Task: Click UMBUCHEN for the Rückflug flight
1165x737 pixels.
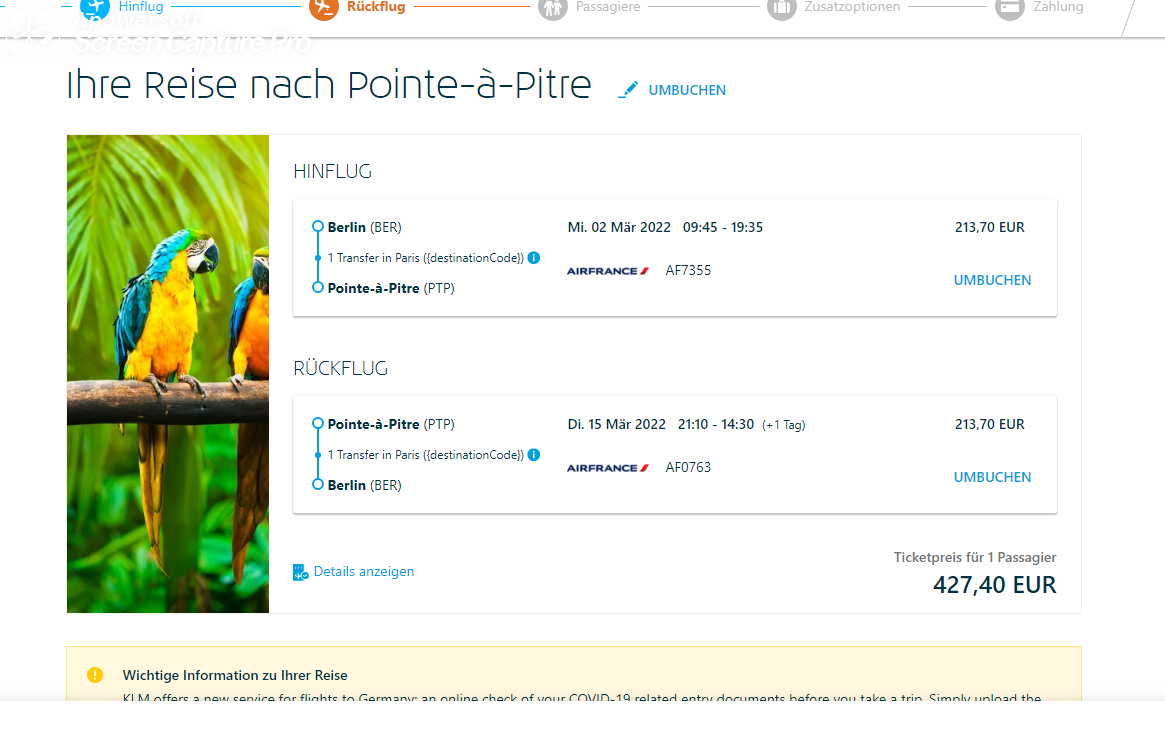Action: coord(993,477)
